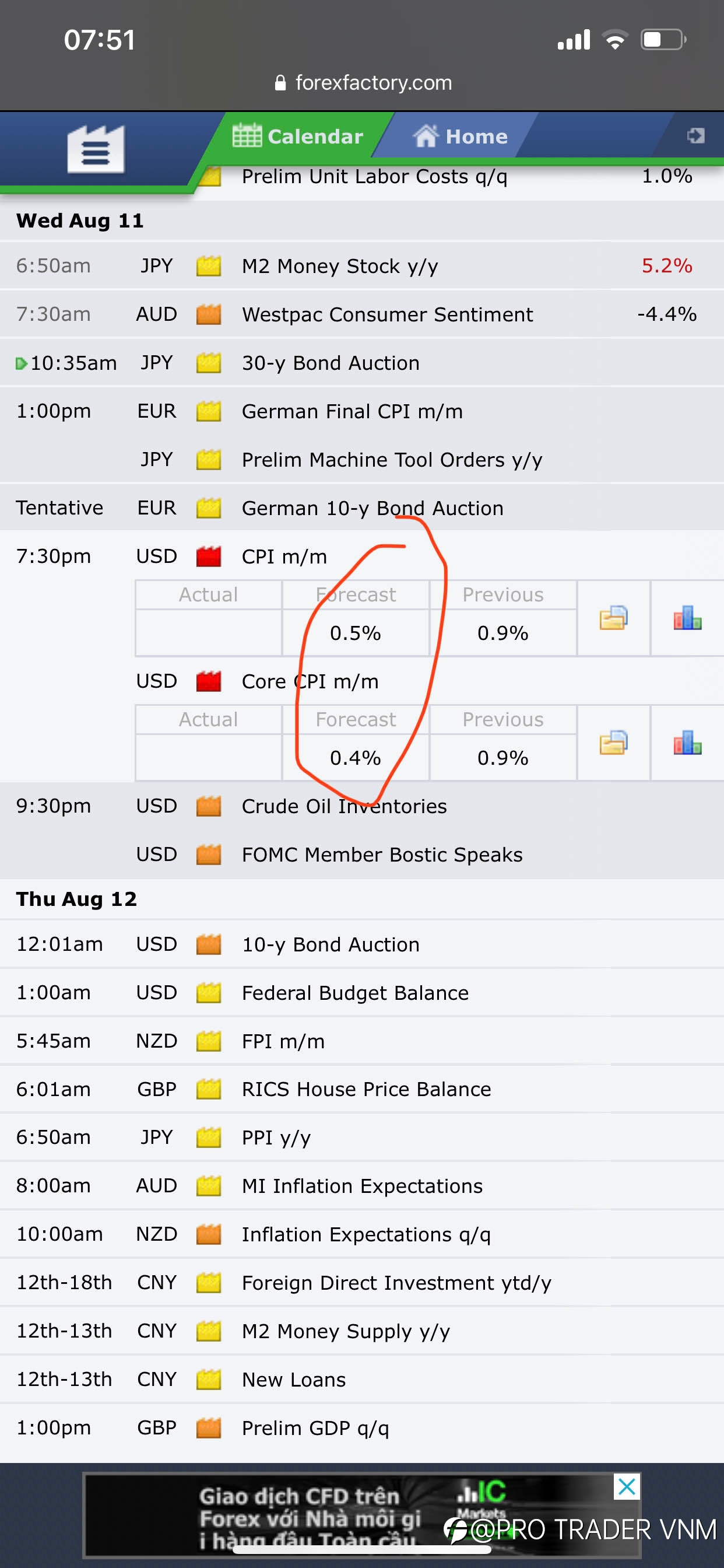Open CPI m/m bar graph icon
The width and height of the screenshot is (724, 1568).
(x=687, y=618)
